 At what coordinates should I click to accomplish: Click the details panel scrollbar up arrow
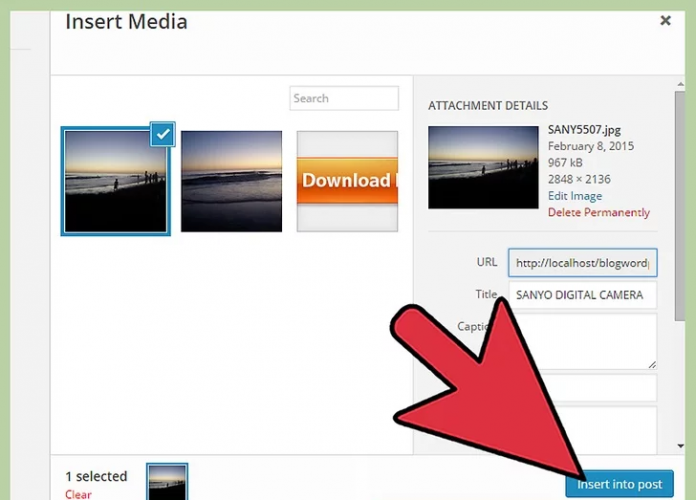[x=681, y=84]
